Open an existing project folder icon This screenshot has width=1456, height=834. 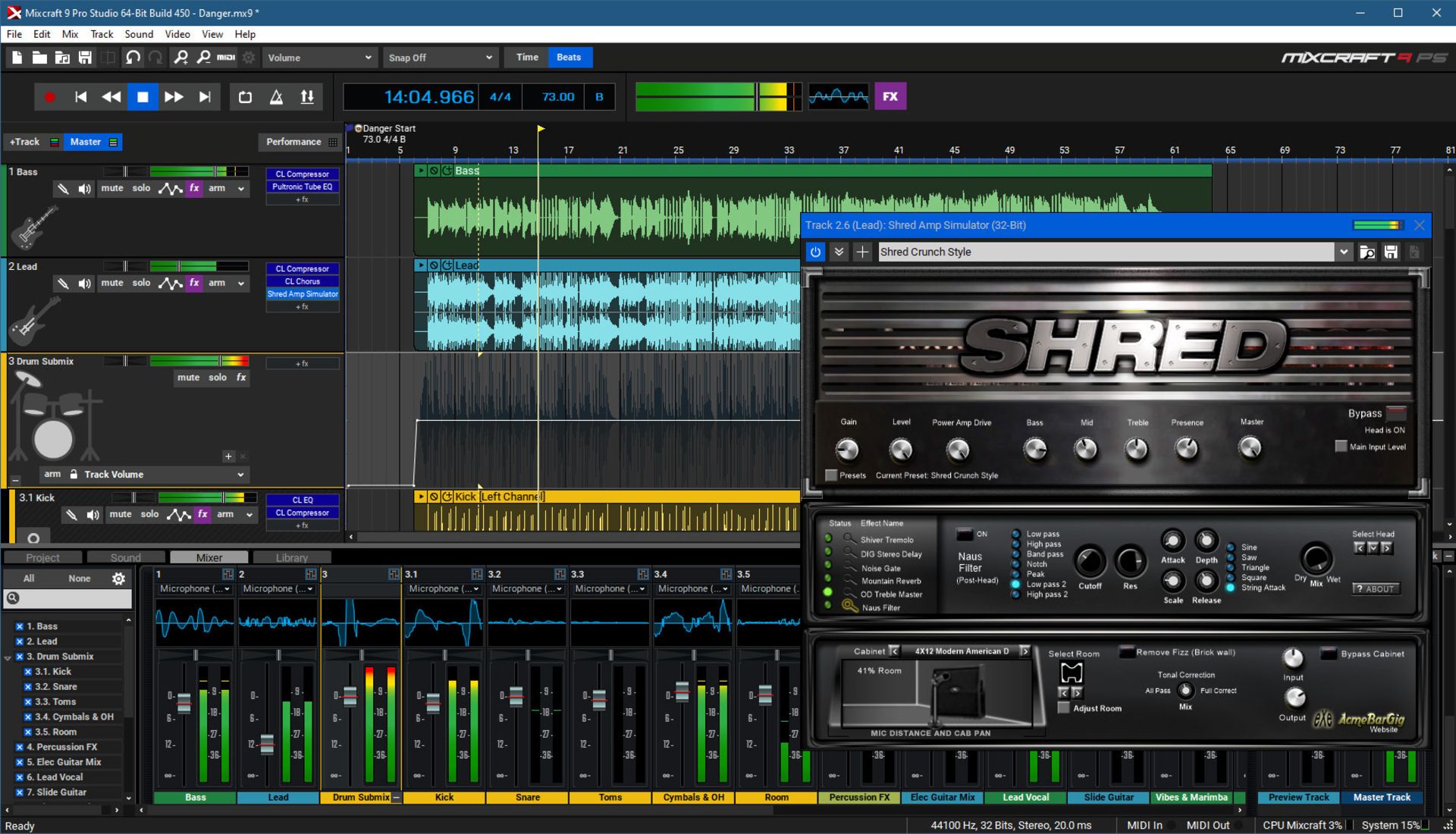pyautogui.click(x=39, y=58)
